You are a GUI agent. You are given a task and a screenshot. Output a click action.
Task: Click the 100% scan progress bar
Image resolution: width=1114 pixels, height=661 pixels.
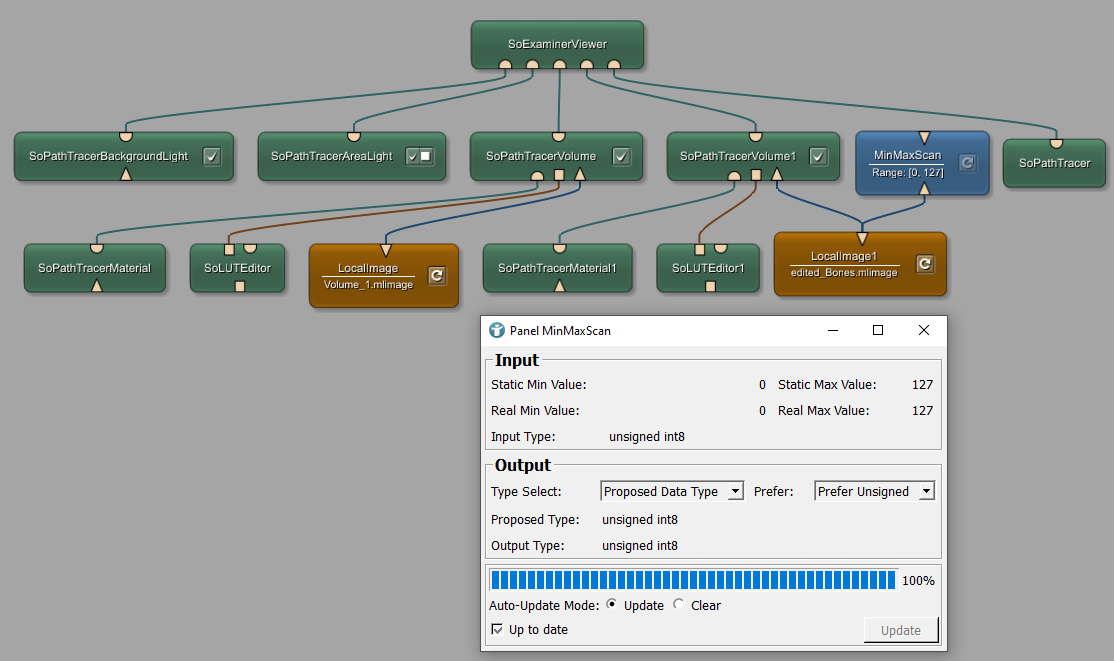click(x=692, y=581)
